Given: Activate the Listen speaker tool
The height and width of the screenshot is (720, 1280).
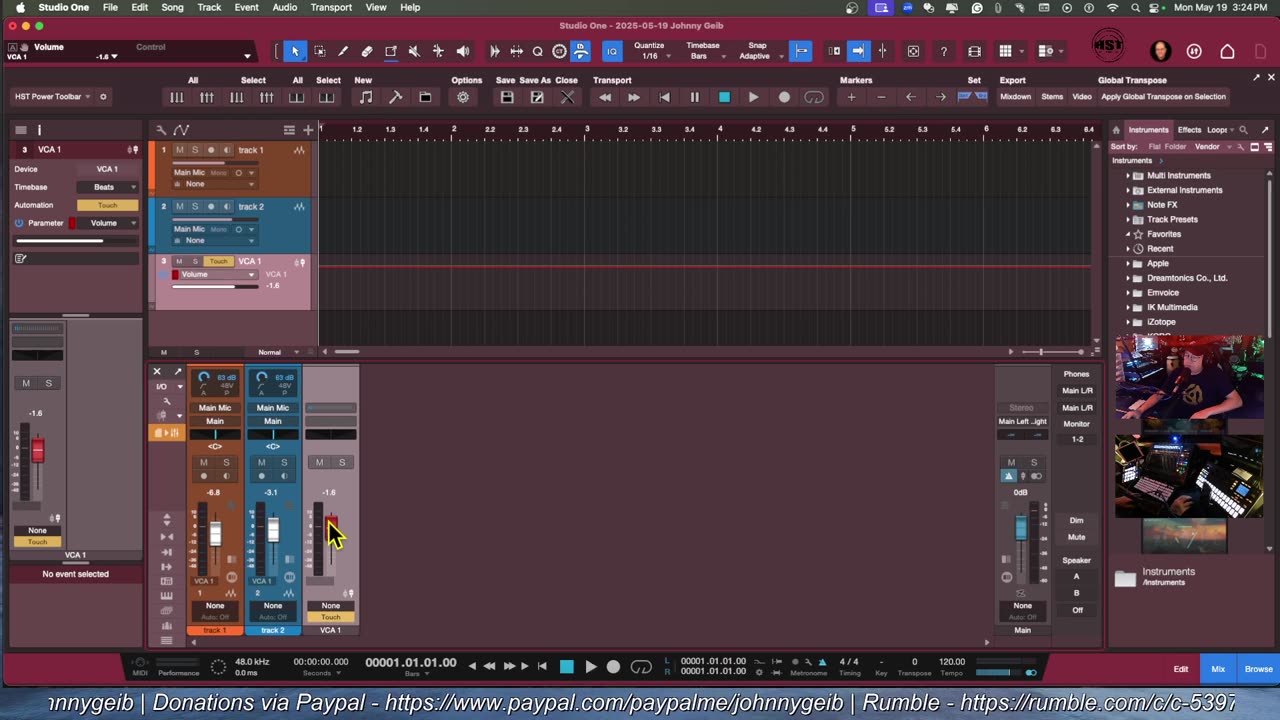Looking at the screenshot, I should [x=462, y=51].
